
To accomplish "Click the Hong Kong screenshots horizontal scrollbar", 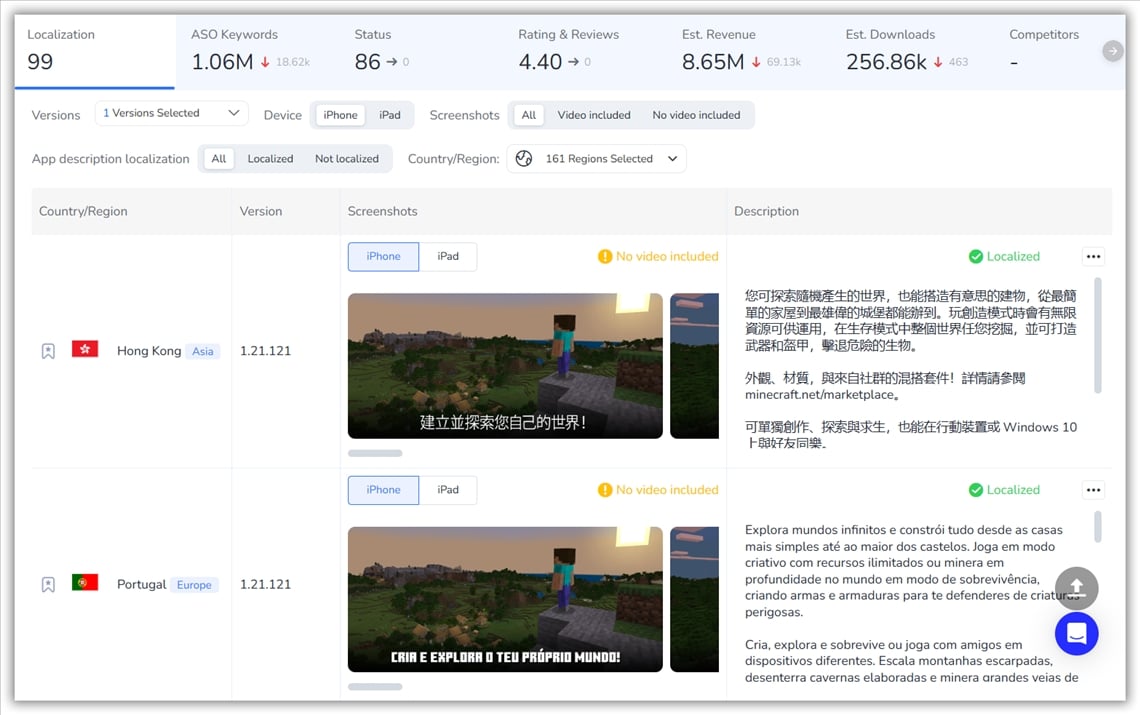I will (375, 453).
